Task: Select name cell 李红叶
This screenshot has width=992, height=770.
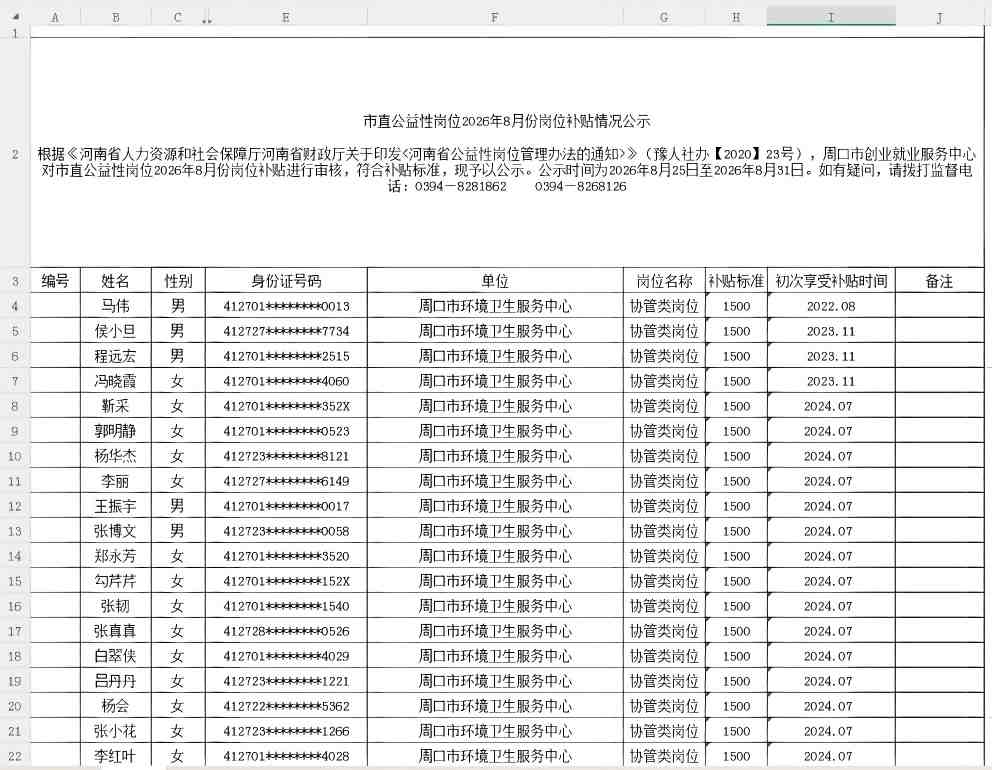Action: 116,756
